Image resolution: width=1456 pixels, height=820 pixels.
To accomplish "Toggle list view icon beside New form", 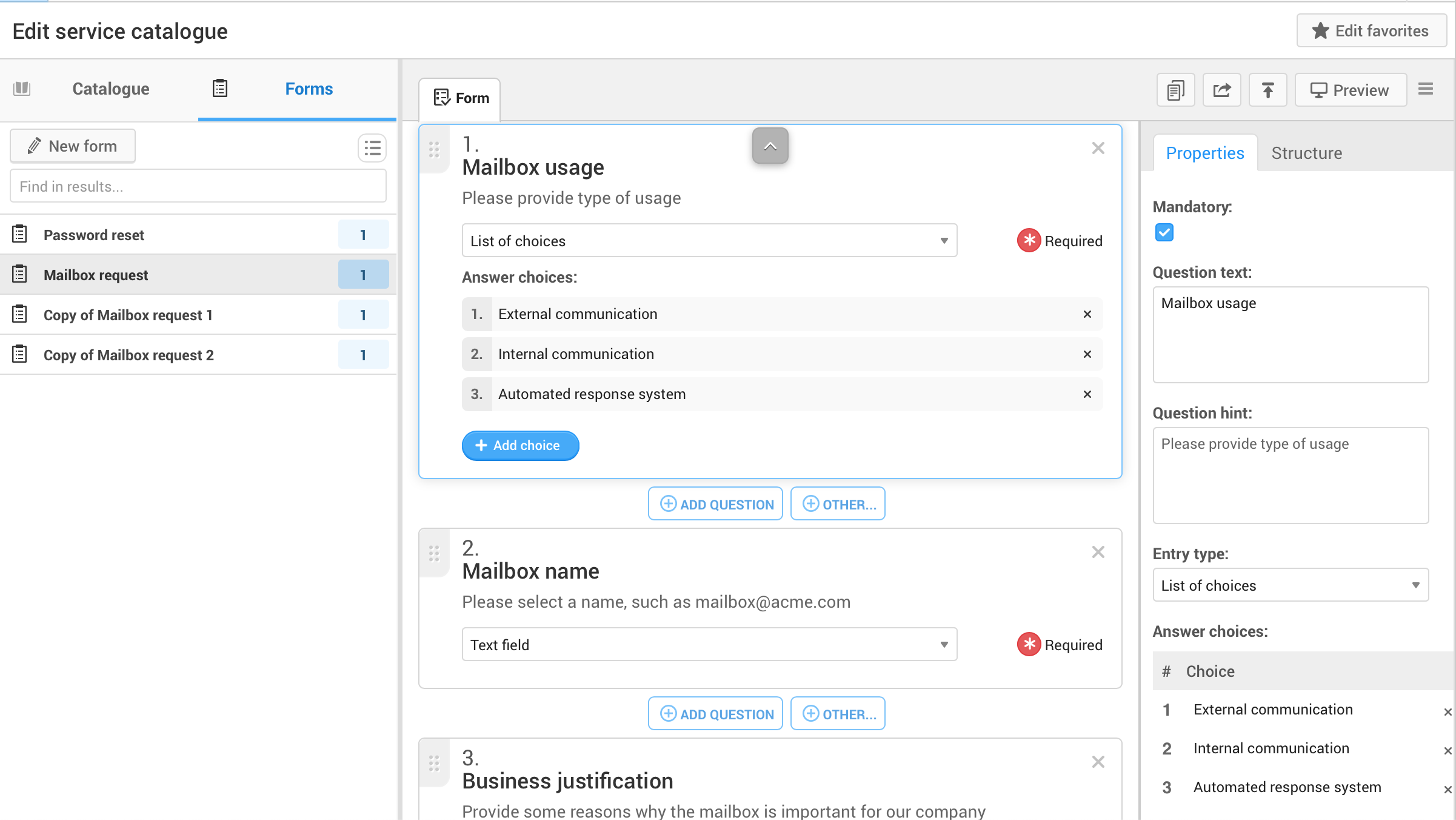I will tap(372, 147).
